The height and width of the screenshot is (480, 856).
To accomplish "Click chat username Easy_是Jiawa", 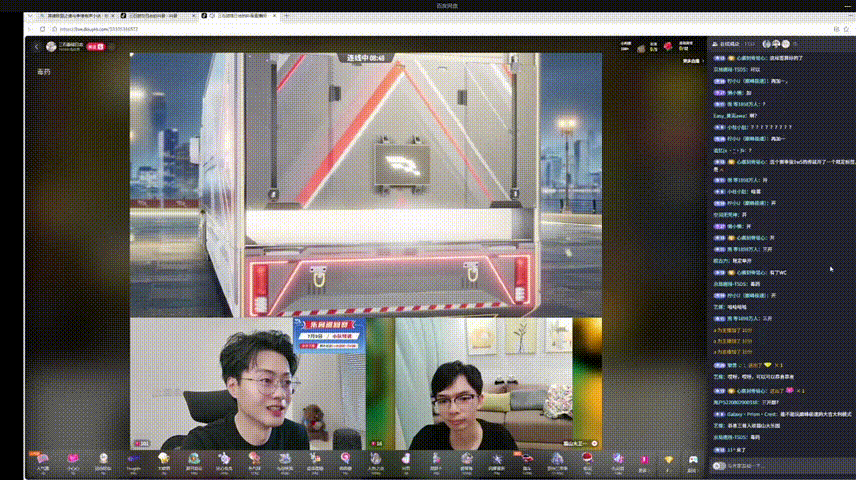I will point(730,116).
